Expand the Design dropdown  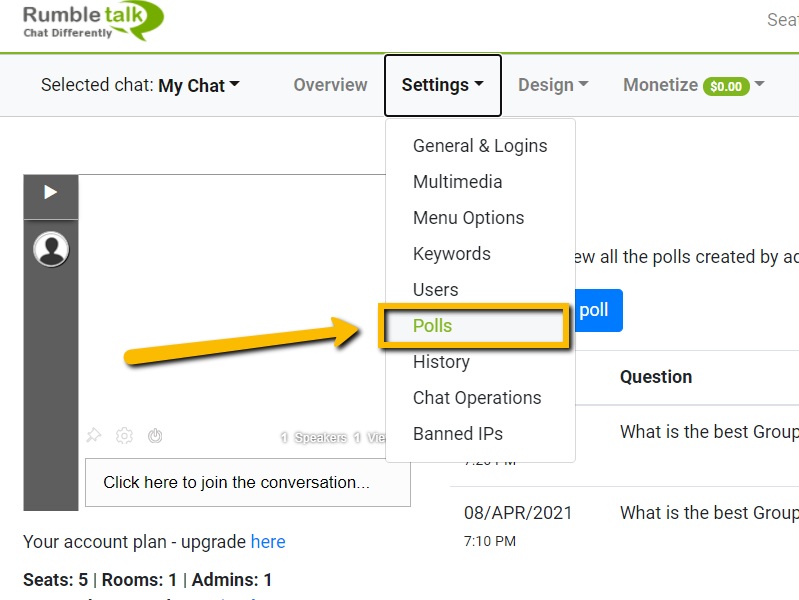tap(552, 86)
